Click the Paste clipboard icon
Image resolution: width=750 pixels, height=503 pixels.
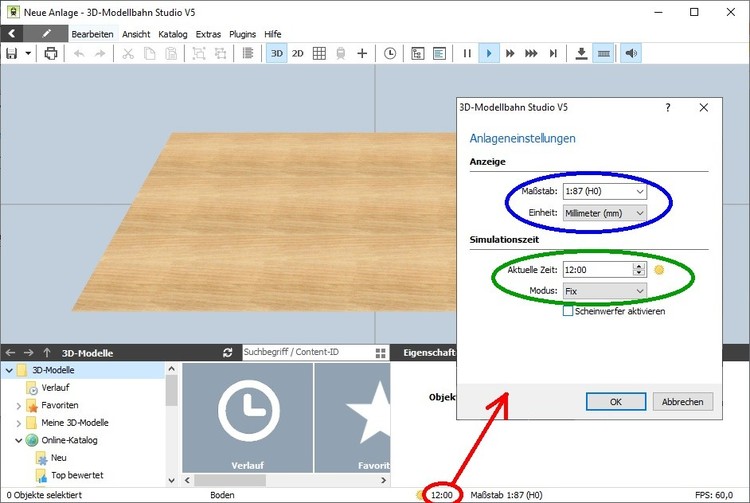171,54
